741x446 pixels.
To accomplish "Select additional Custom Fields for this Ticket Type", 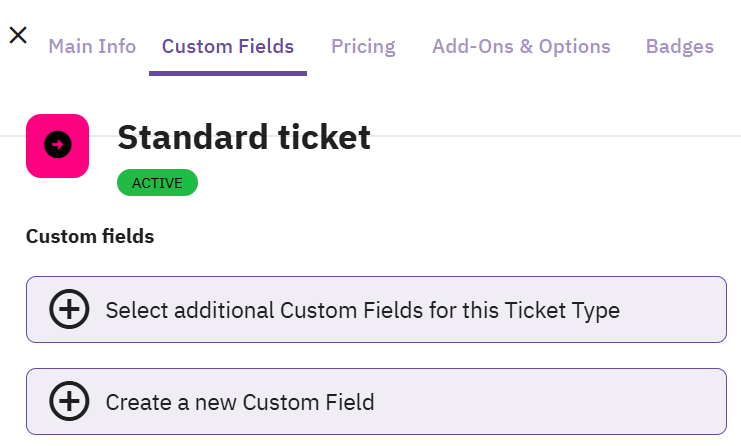I will pos(362,310).
